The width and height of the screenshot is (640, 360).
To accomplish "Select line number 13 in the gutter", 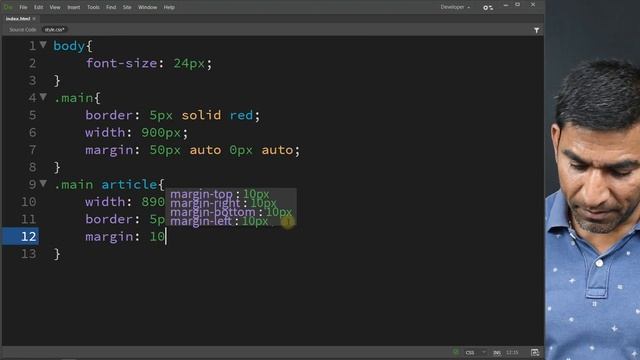I will 28,254.
